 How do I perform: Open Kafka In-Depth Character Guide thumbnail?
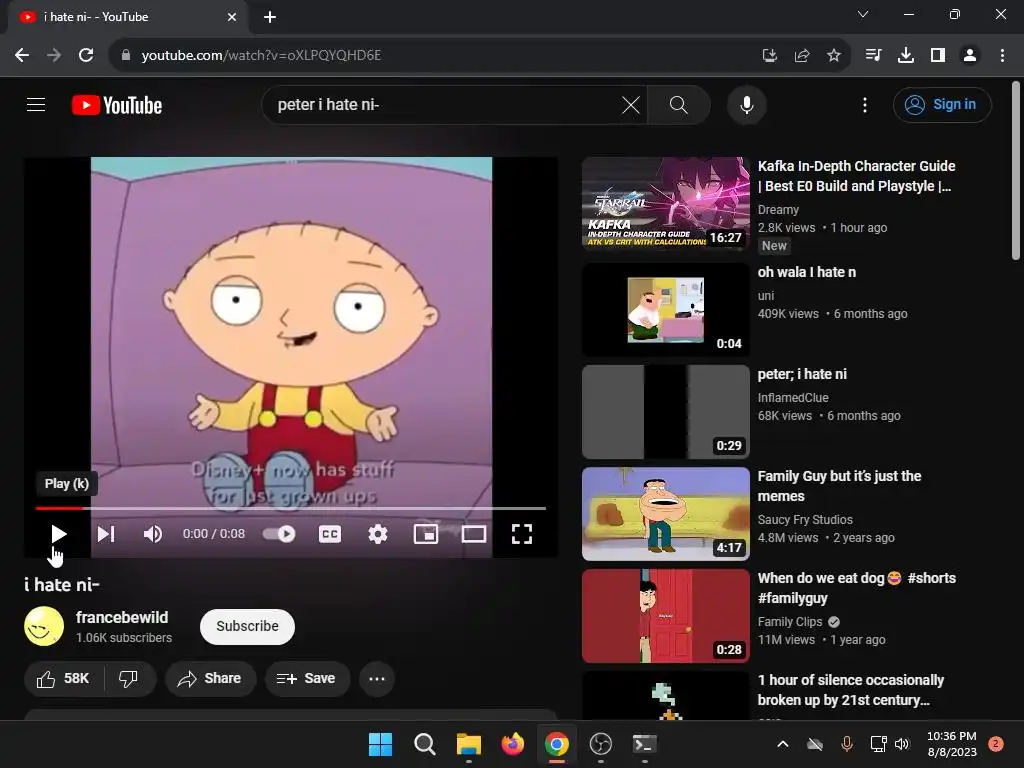click(x=665, y=203)
